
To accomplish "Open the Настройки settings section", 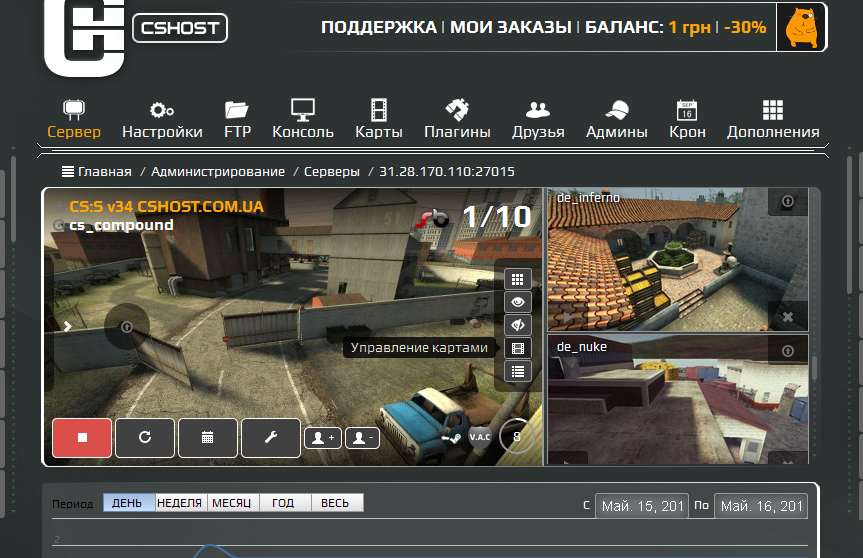I will coord(162,119).
